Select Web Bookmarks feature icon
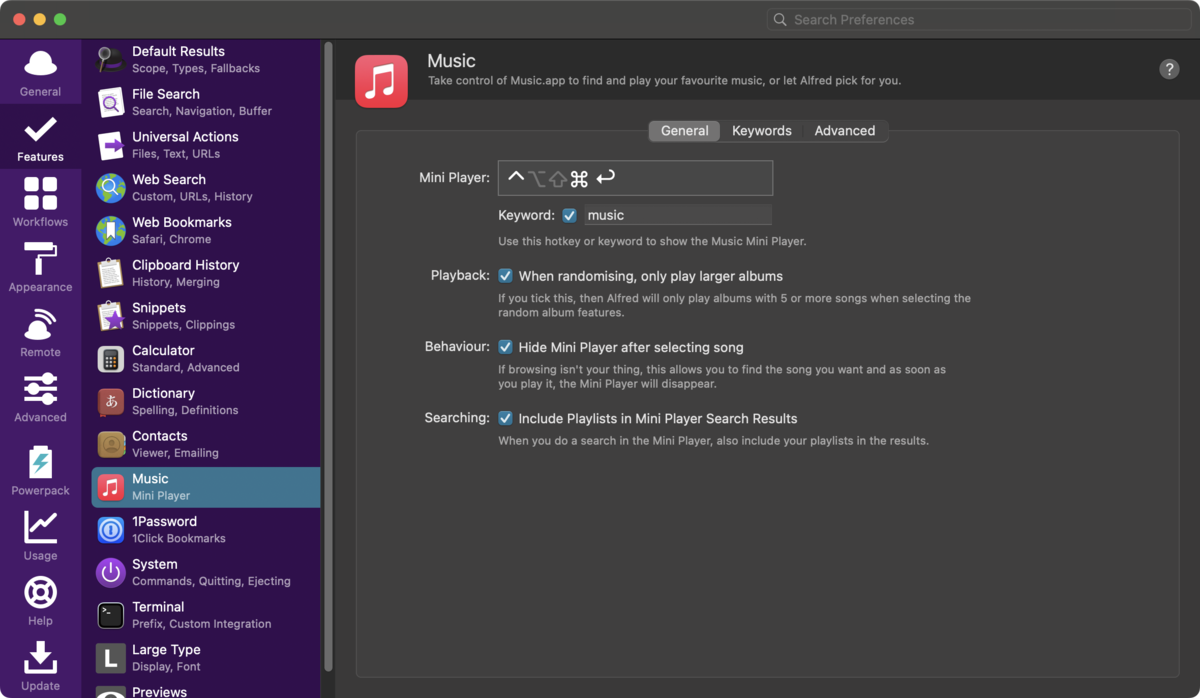The height and width of the screenshot is (698, 1200). pyautogui.click(x=110, y=231)
